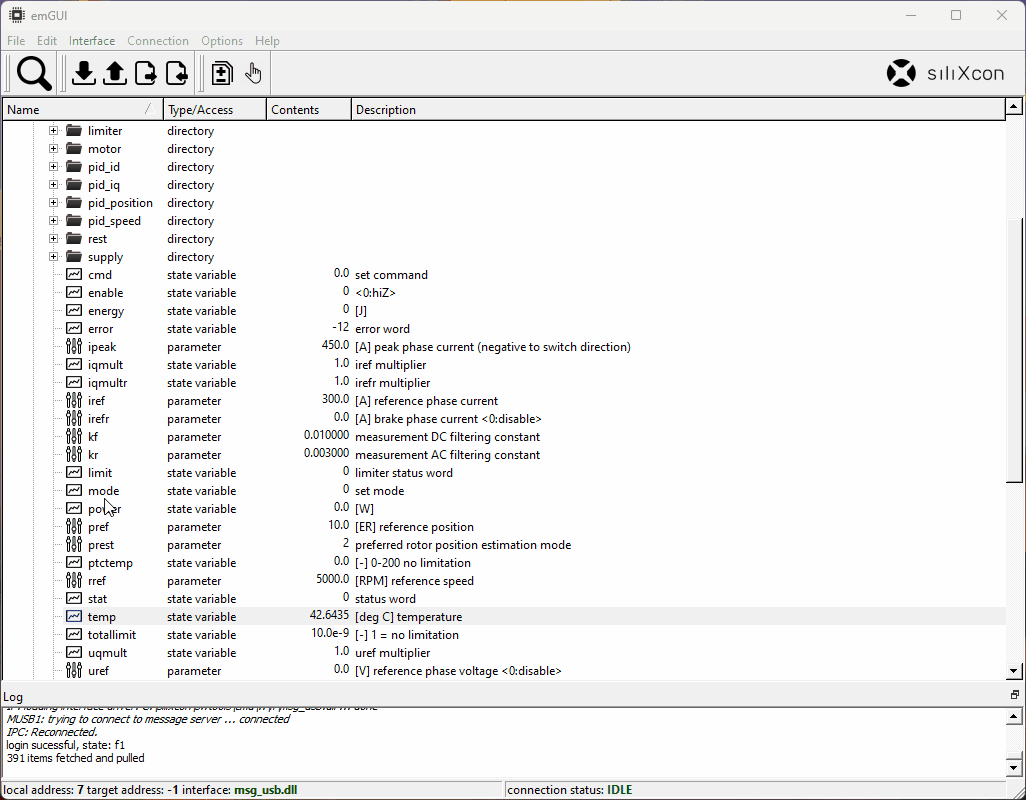This screenshot has height=800, width=1026.
Task: Expand the rest directory
Action: [x=54, y=239]
